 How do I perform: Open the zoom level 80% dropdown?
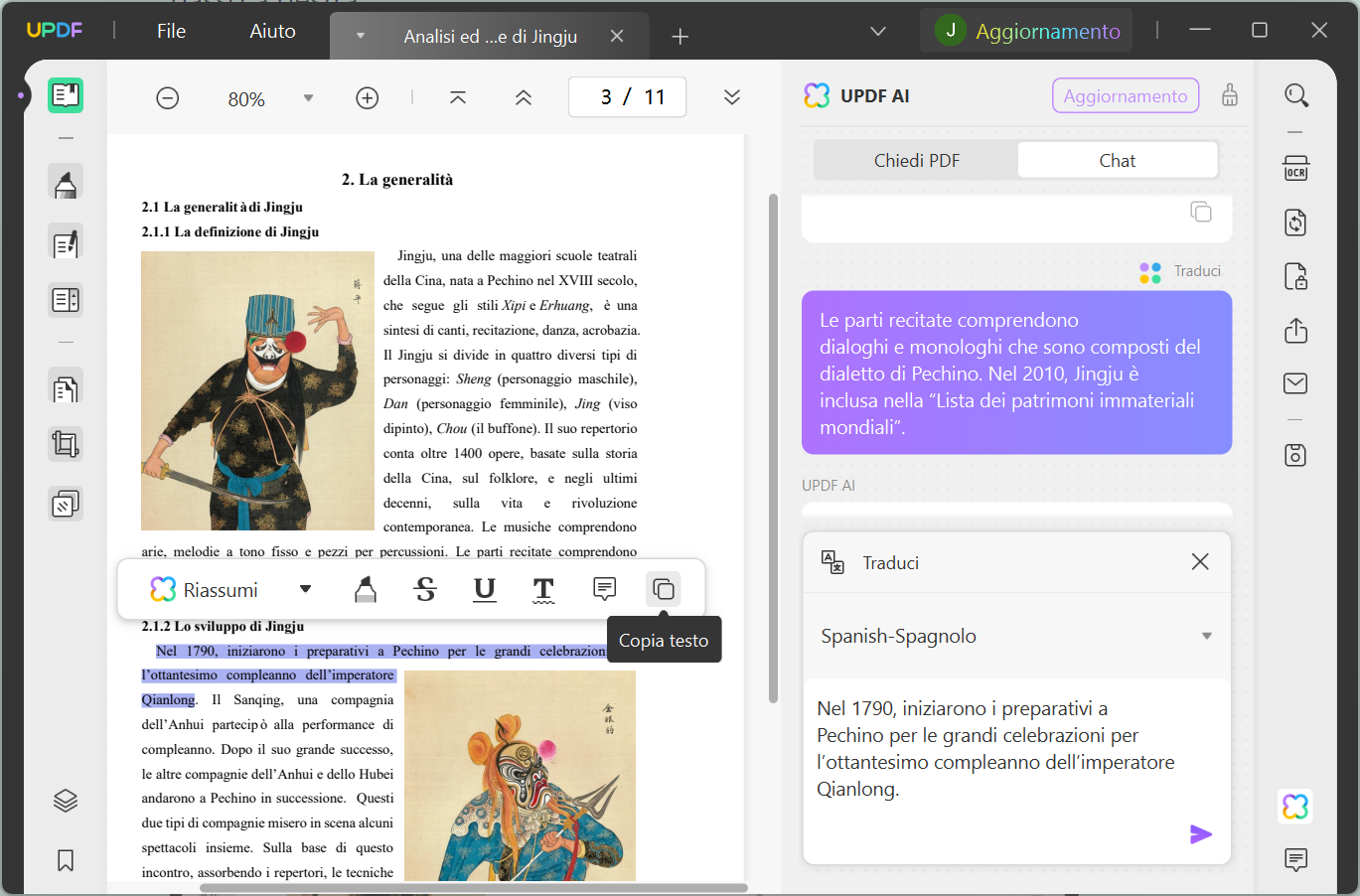pyautogui.click(x=308, y=98)
